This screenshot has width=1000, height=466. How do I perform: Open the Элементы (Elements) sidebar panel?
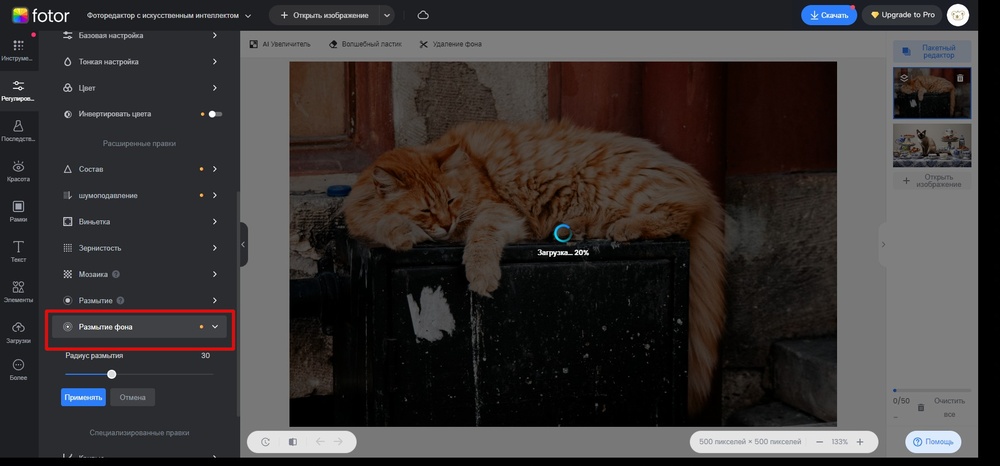tap(18, 291)
